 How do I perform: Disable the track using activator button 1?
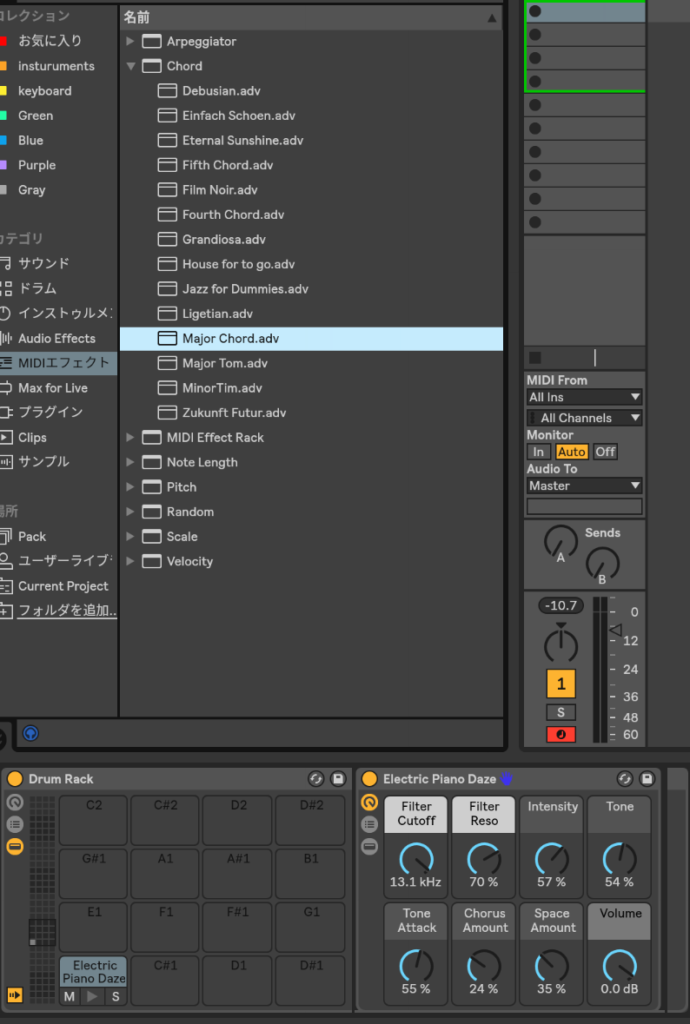560,684
